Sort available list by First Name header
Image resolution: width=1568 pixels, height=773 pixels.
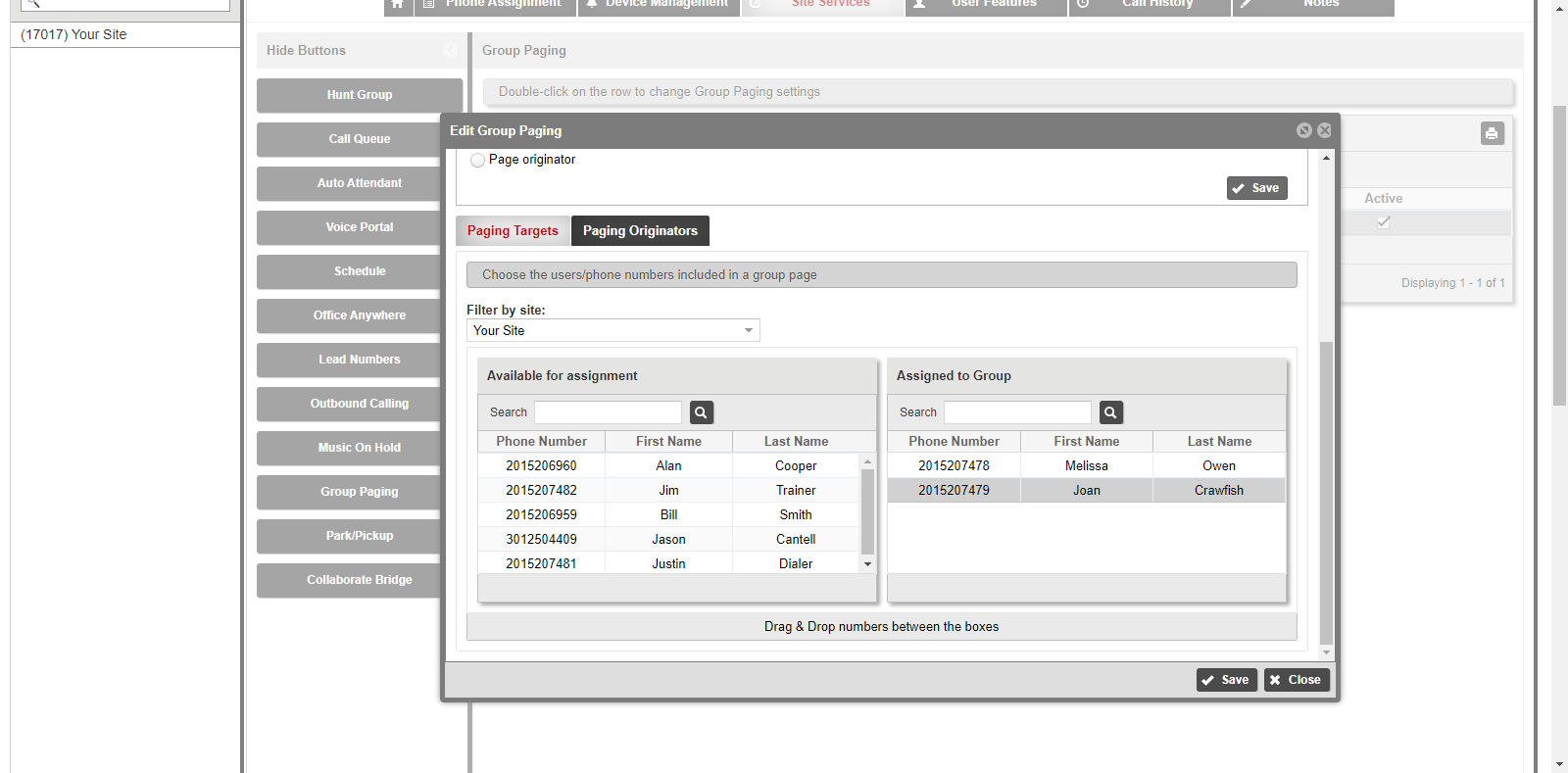[x=668, y=442]
